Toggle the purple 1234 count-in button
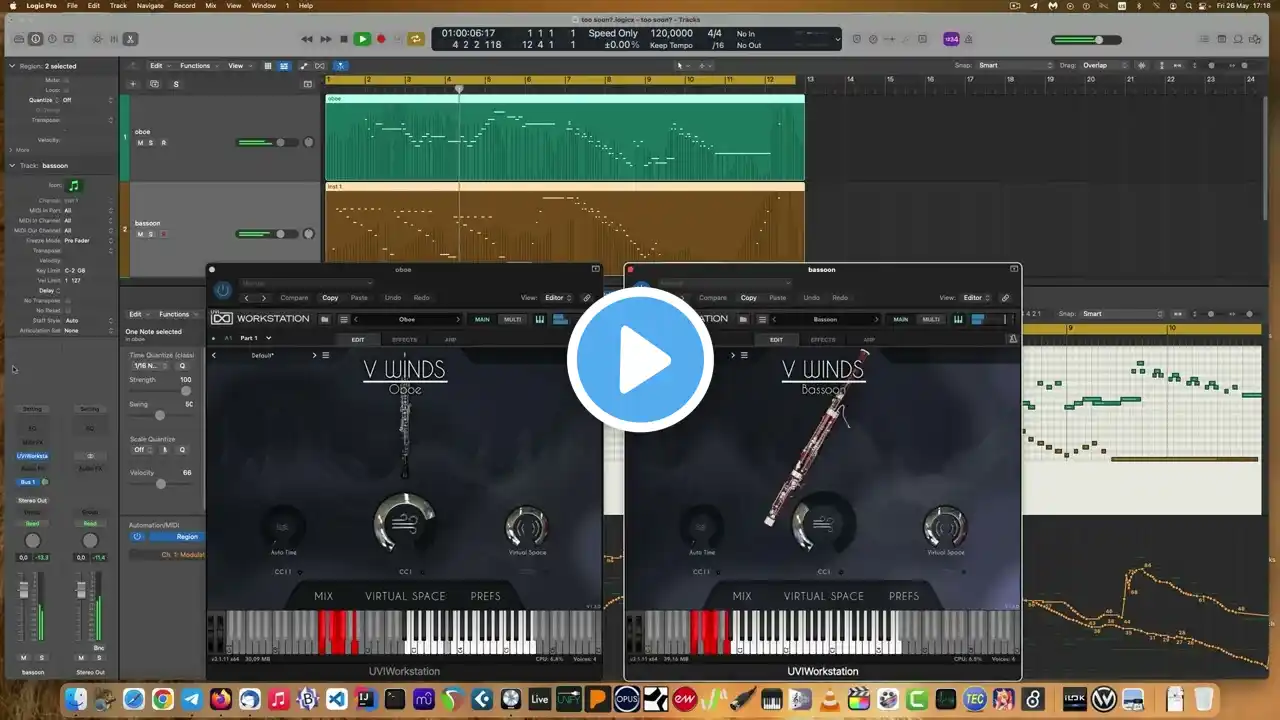1280x720 pixels. (951, 39)
